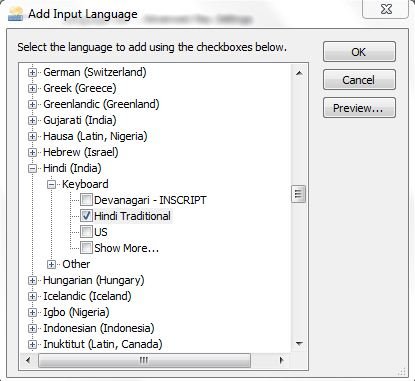Expand German (Switzerland) node

pos(32,72)
